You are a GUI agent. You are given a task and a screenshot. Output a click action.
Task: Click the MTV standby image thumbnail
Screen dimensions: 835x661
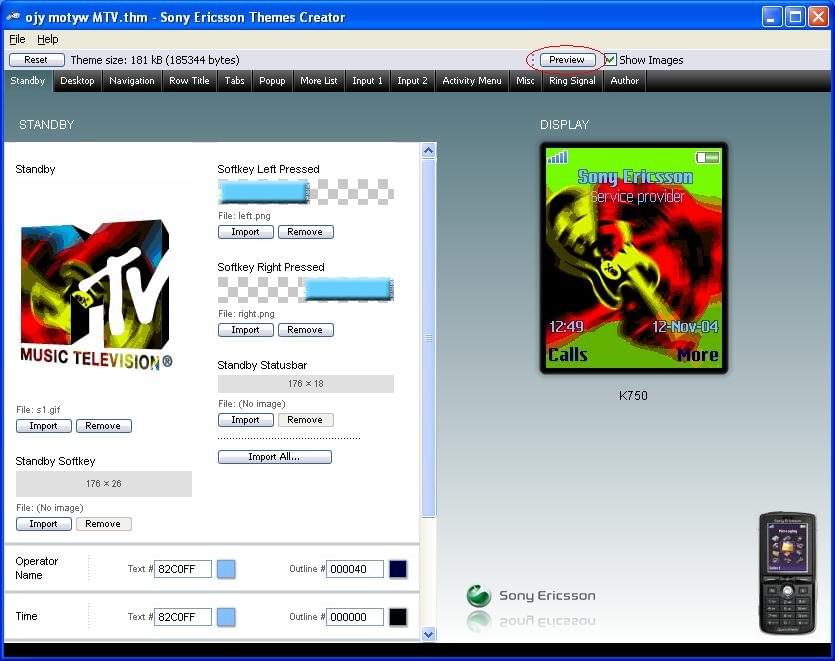pyautogui.click(x=96, y=295)
